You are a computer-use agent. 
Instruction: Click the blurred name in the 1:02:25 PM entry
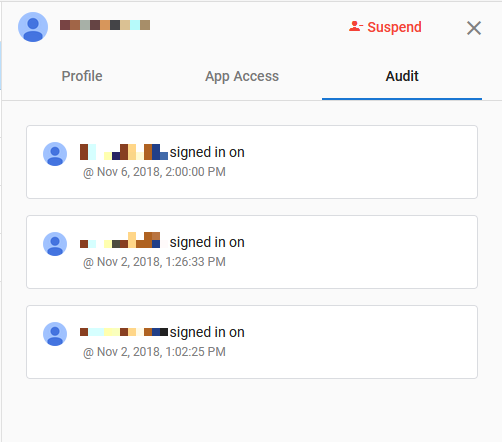pyautogui.click(x=124, y=332)
